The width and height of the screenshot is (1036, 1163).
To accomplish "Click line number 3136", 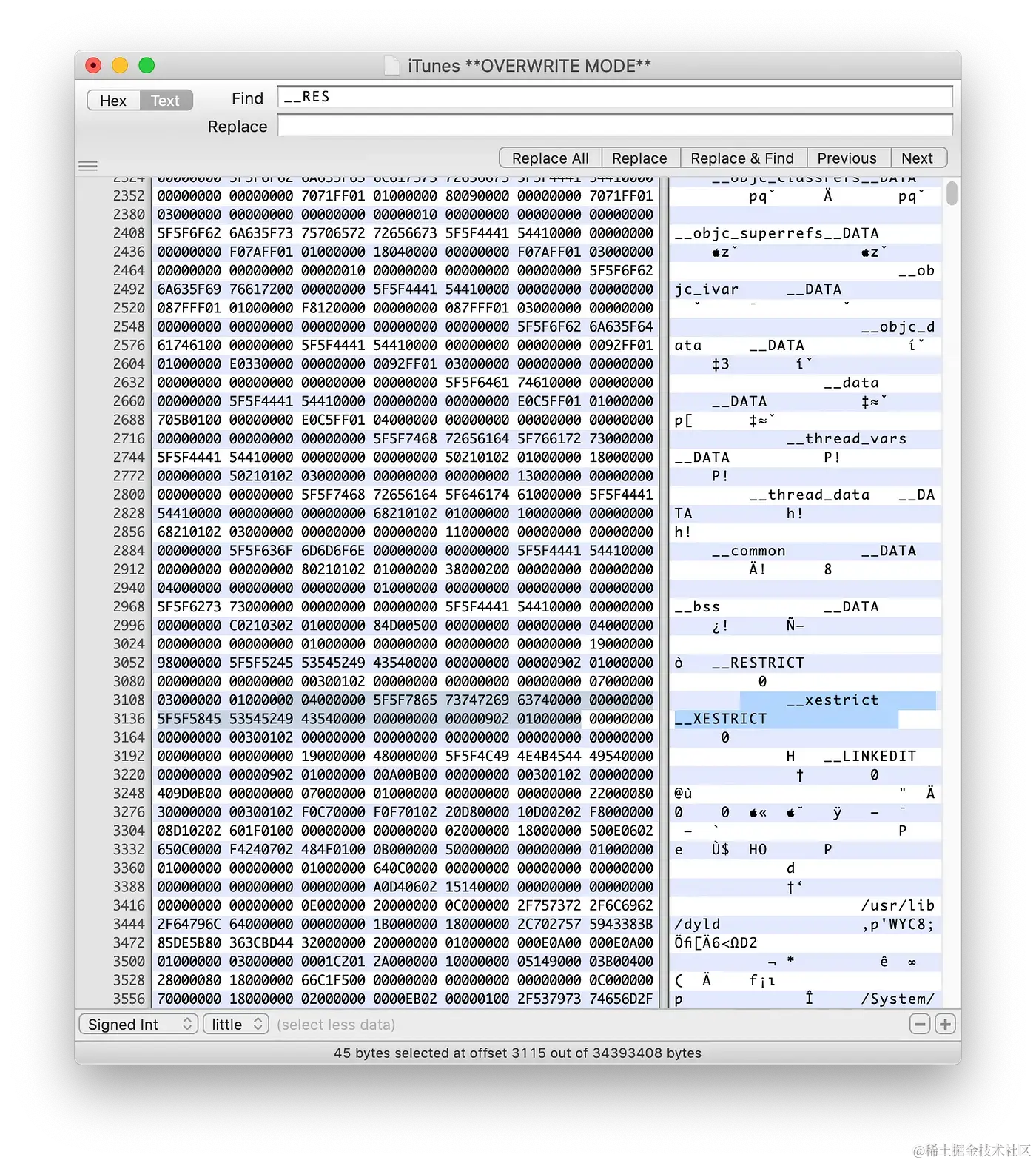I will 129,718.
